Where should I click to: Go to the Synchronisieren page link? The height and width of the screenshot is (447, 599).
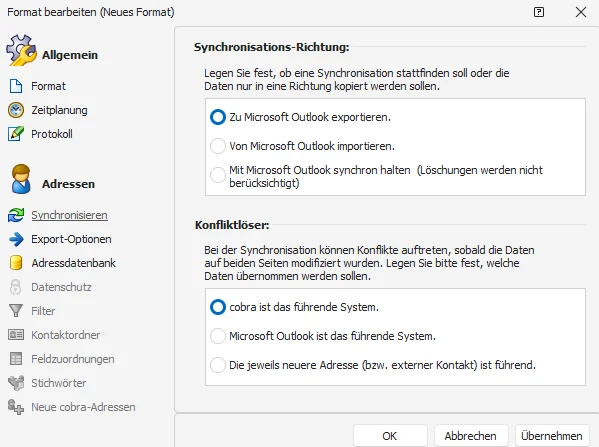point(69,215)
